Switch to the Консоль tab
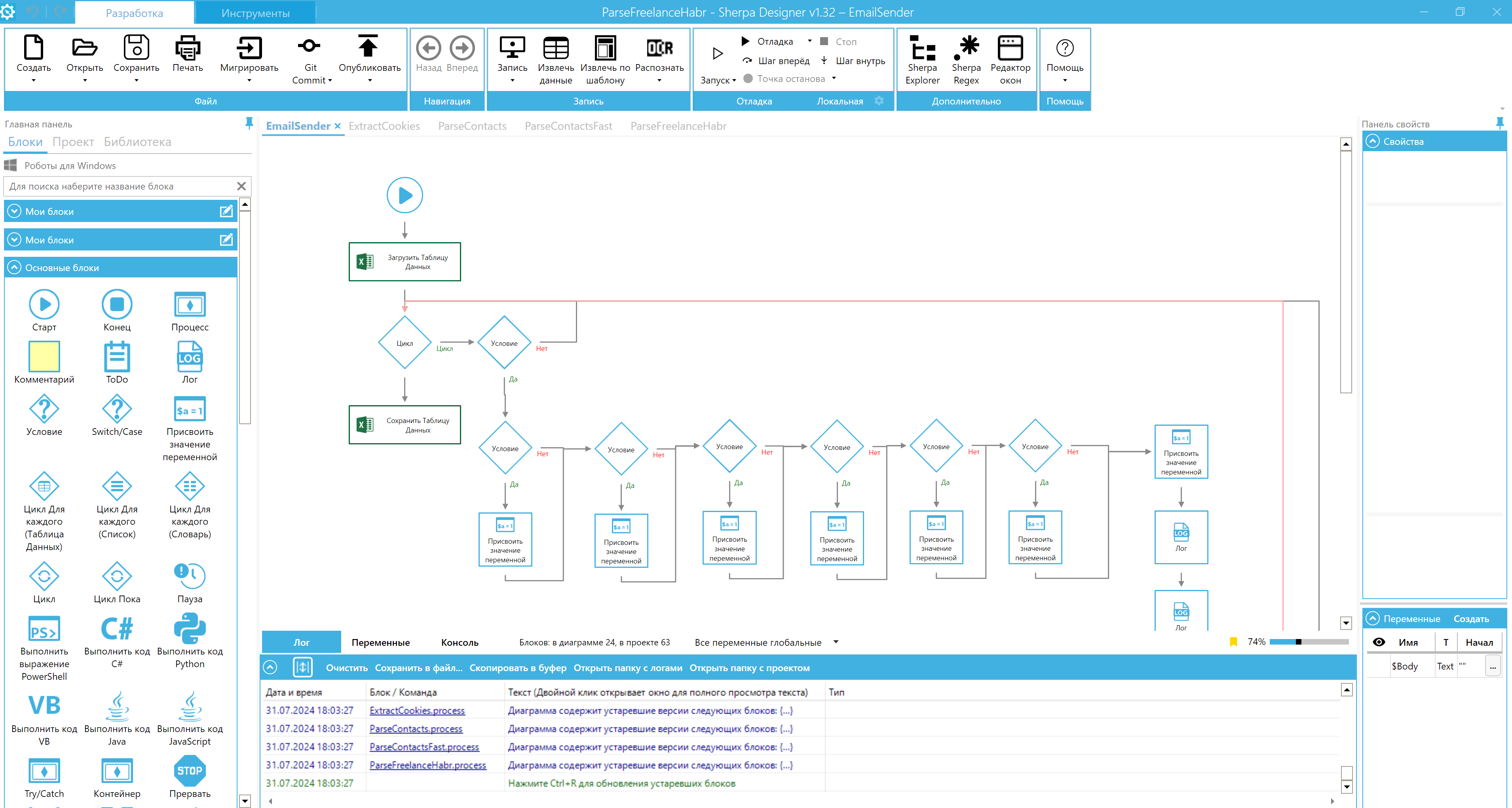The height and width of the screenshot is (808, 1512). click(460, 643)
